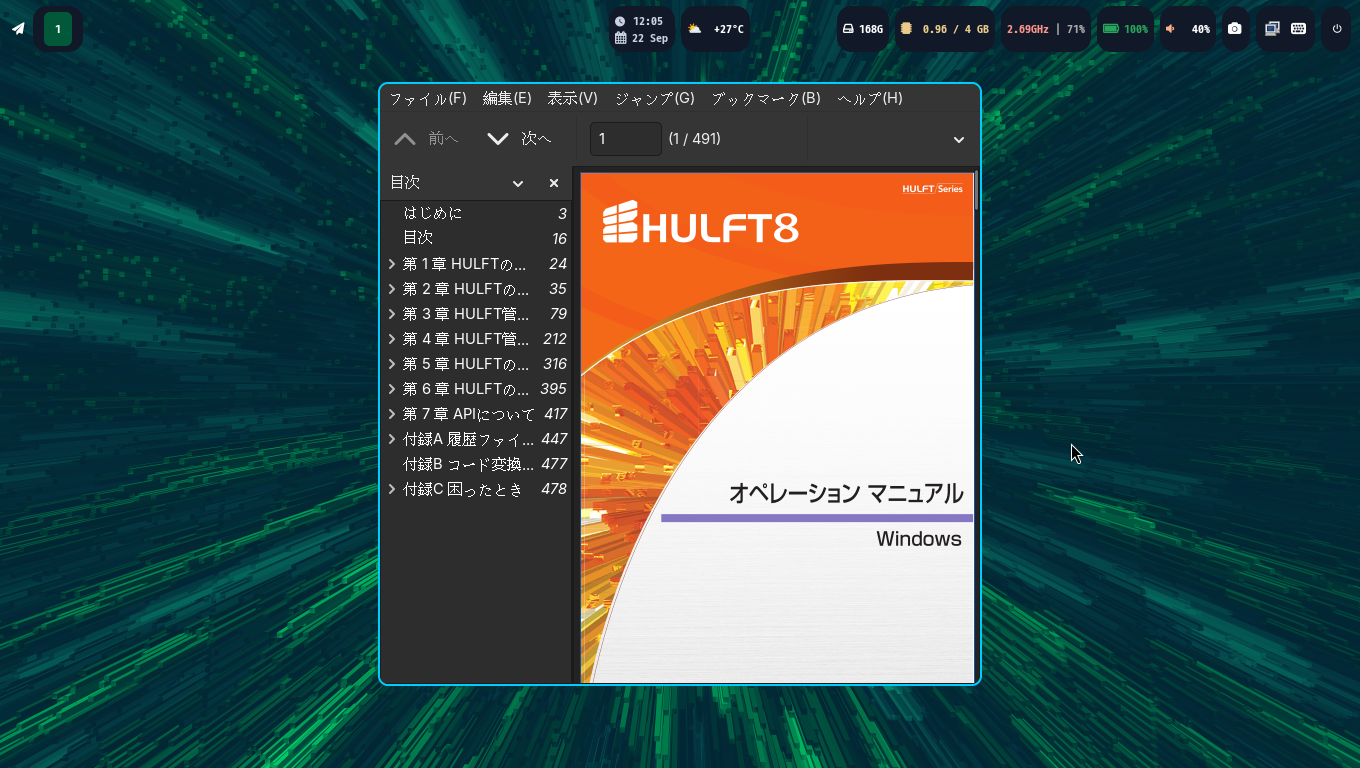Close the 目次 sidebar with the X
The height and width of the screenshot is (768, 1360).
click(x=554, y=183)
